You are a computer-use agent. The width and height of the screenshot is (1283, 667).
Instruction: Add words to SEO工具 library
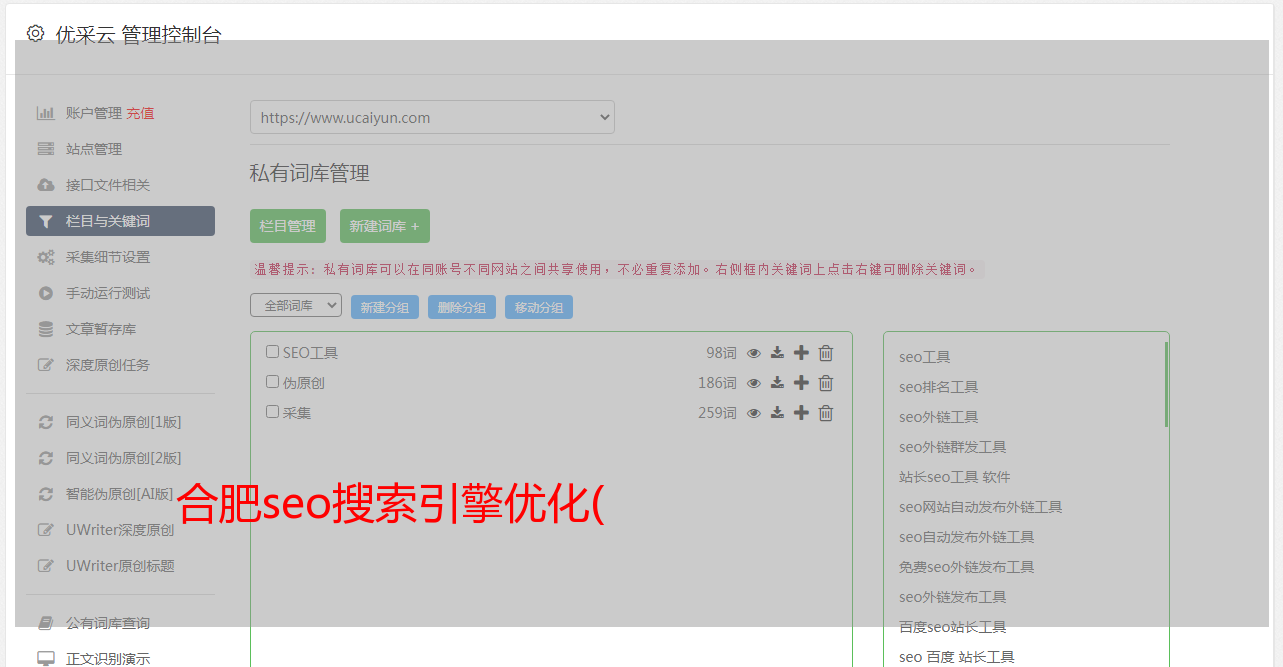coord(801,353)
